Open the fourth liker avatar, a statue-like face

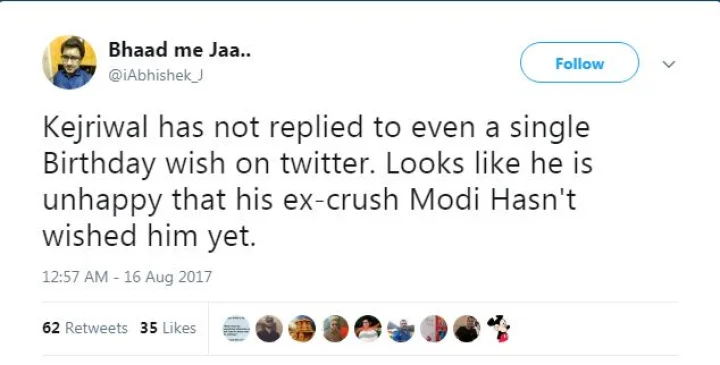point(335,328)
